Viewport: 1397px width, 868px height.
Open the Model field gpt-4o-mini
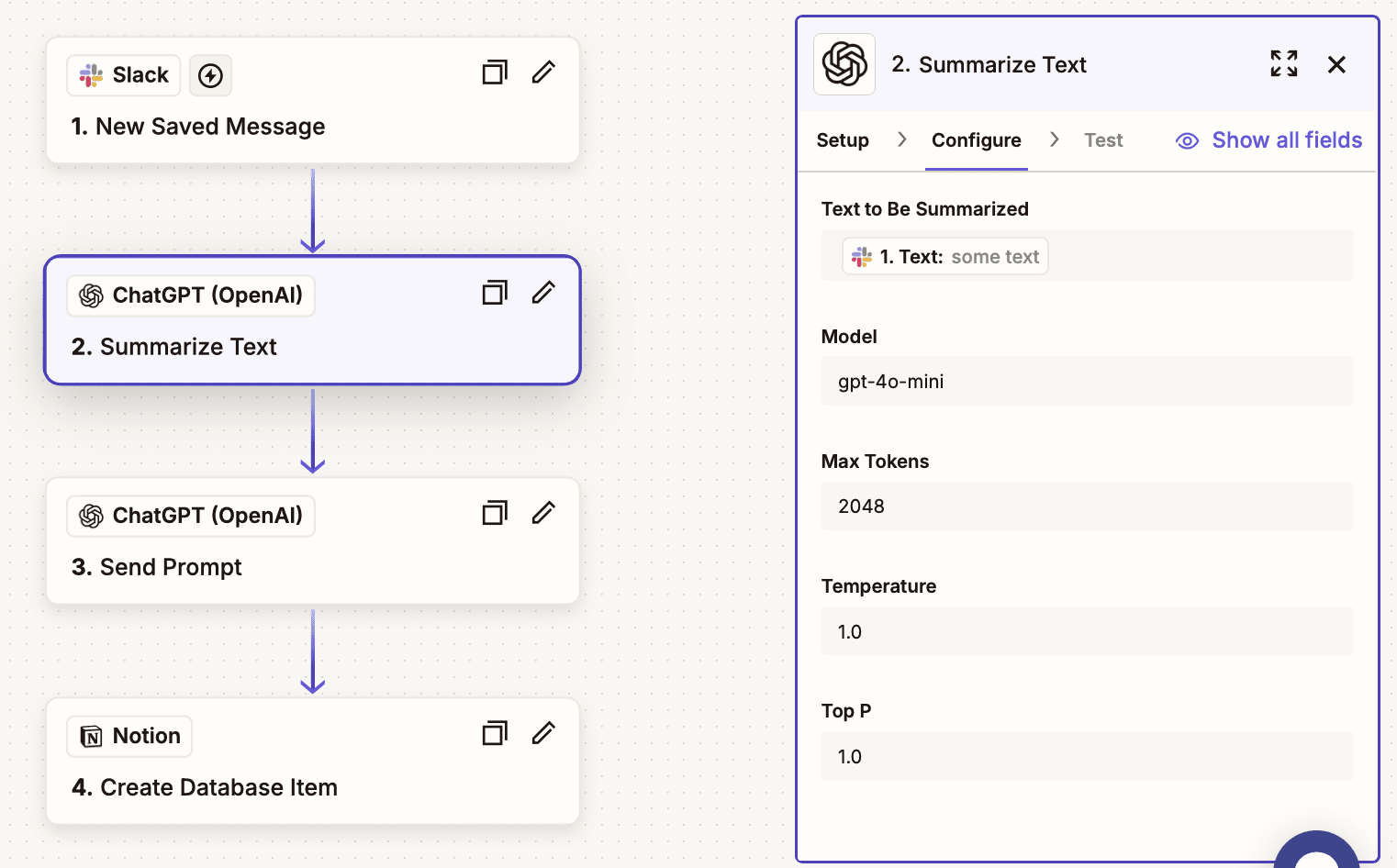pyautogui.click(x=1087, y=381)
